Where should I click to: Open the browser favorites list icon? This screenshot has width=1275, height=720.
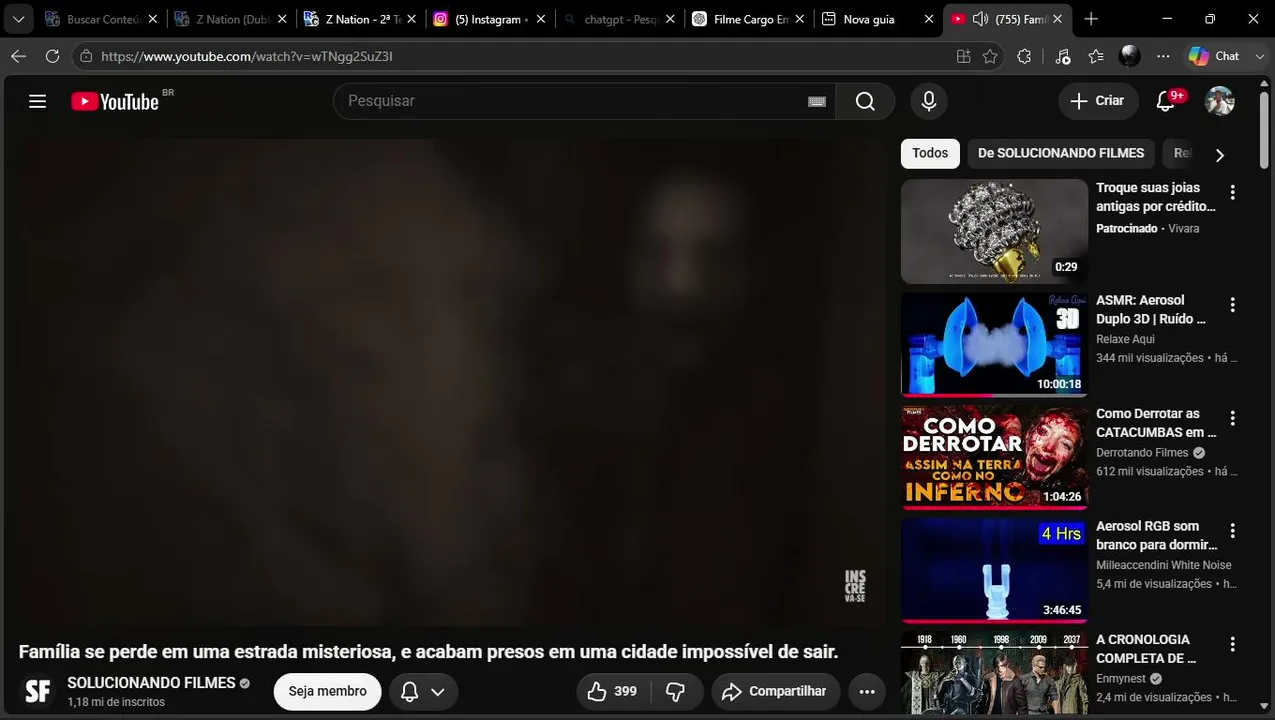[1096, 56]
